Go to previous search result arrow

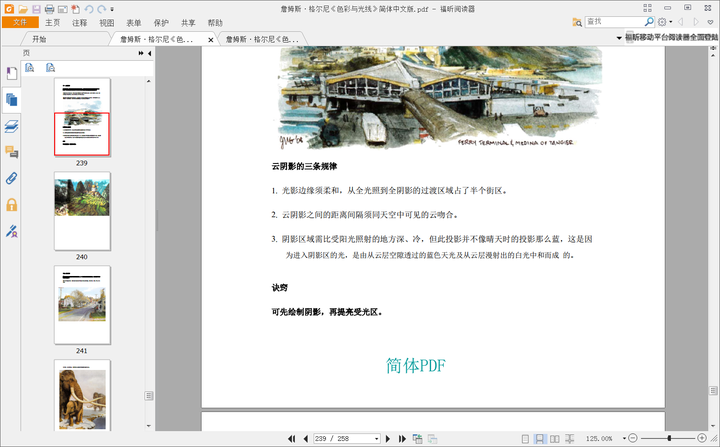coord(681,22)
